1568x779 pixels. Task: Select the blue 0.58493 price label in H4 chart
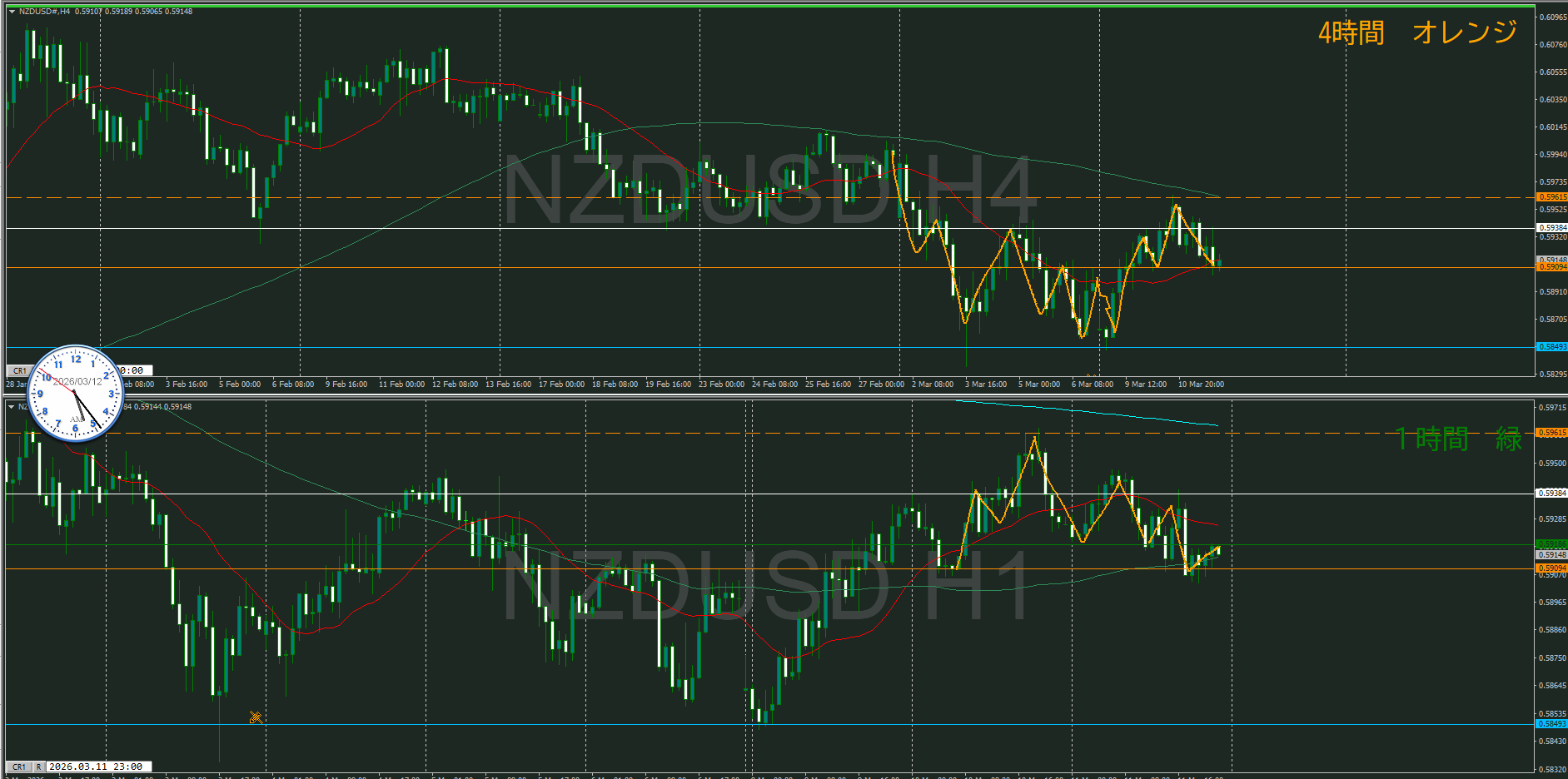pos(1551,347)
